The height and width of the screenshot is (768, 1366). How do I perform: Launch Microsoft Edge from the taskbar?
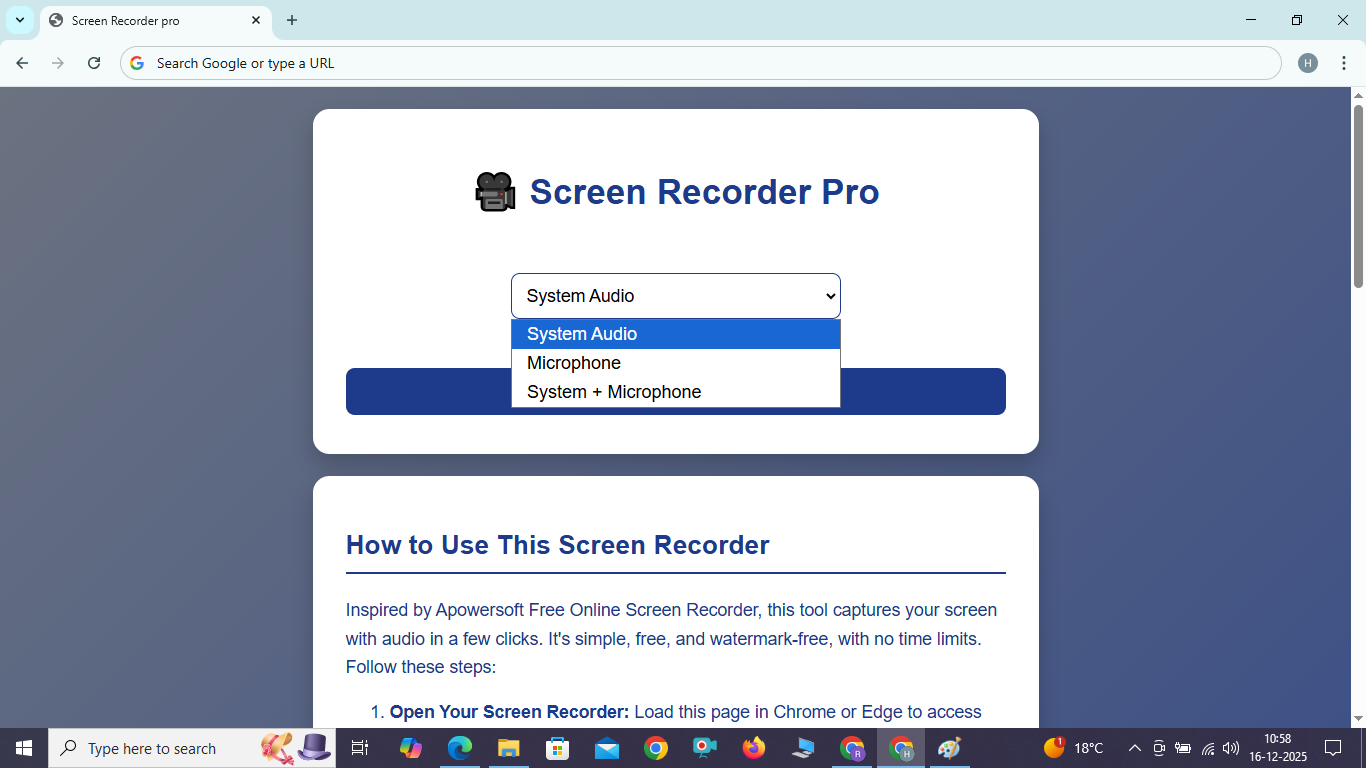[459, 748]
